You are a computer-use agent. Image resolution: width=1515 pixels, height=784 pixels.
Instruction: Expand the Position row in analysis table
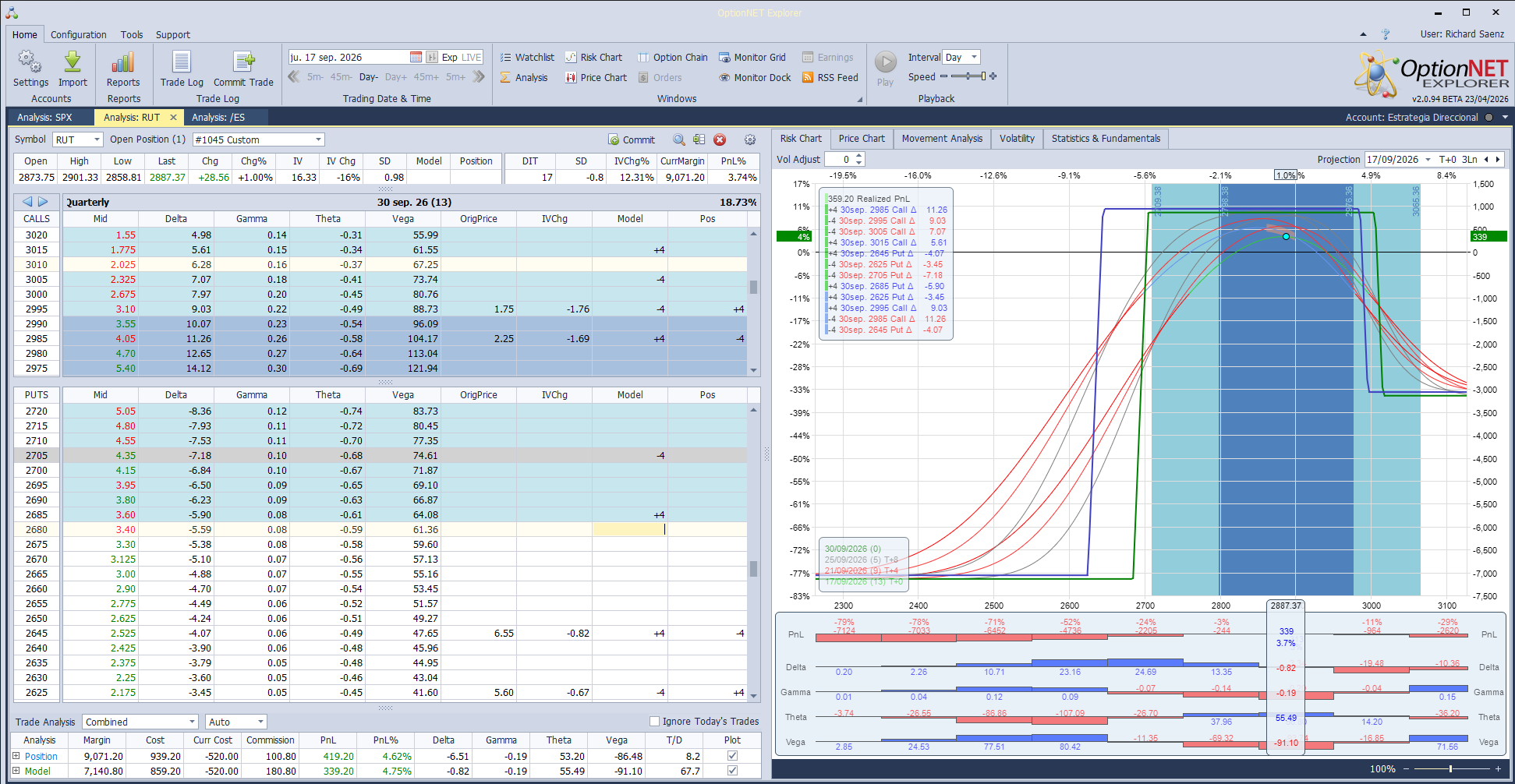[16, 756]
